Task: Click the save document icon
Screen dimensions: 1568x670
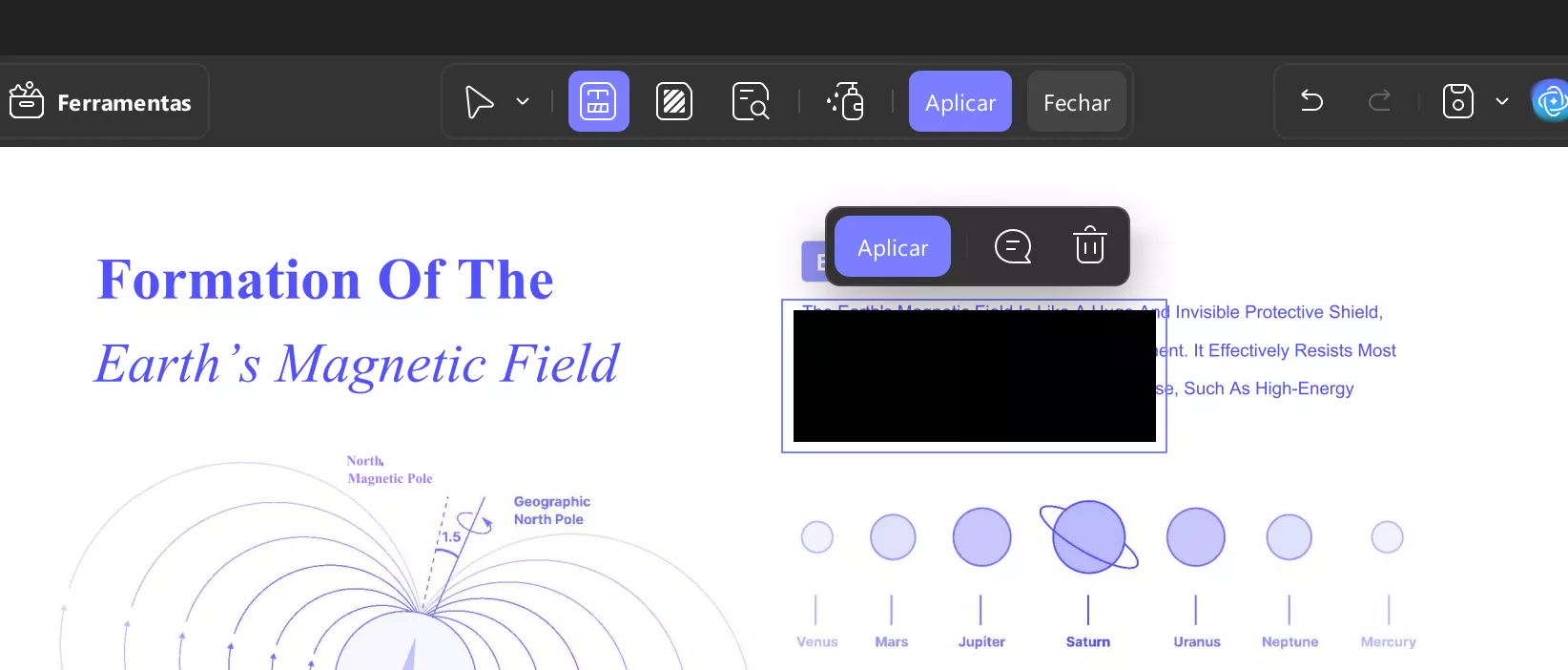Action: 1457,101
